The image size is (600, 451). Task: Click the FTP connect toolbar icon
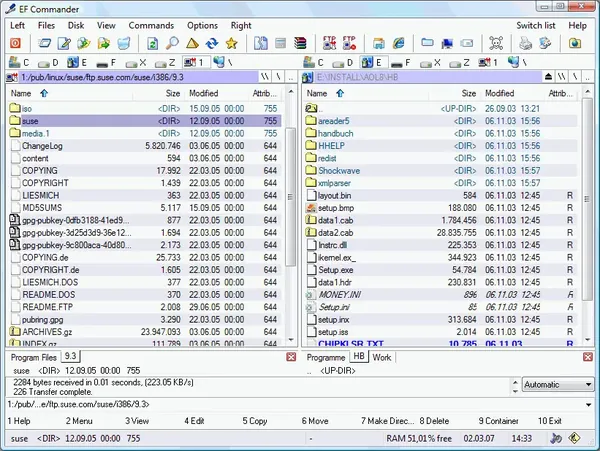tap(329, 43)
